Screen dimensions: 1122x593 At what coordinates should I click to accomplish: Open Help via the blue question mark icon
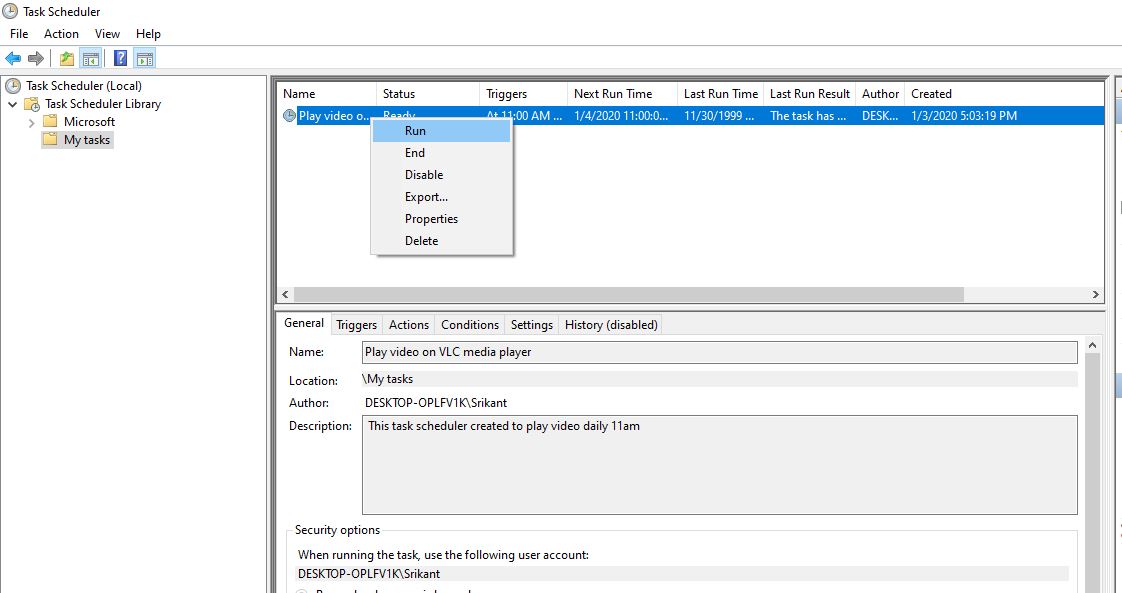pyautogui.click(x=120, y=58)
